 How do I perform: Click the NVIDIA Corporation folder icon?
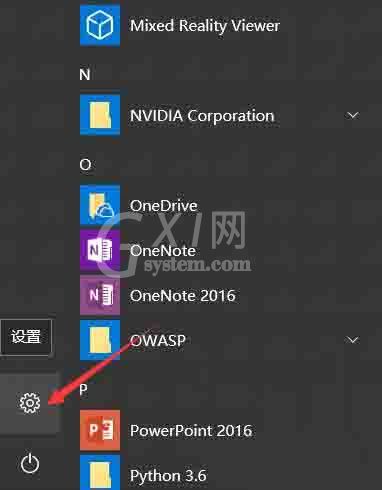[x=100, y=115]
